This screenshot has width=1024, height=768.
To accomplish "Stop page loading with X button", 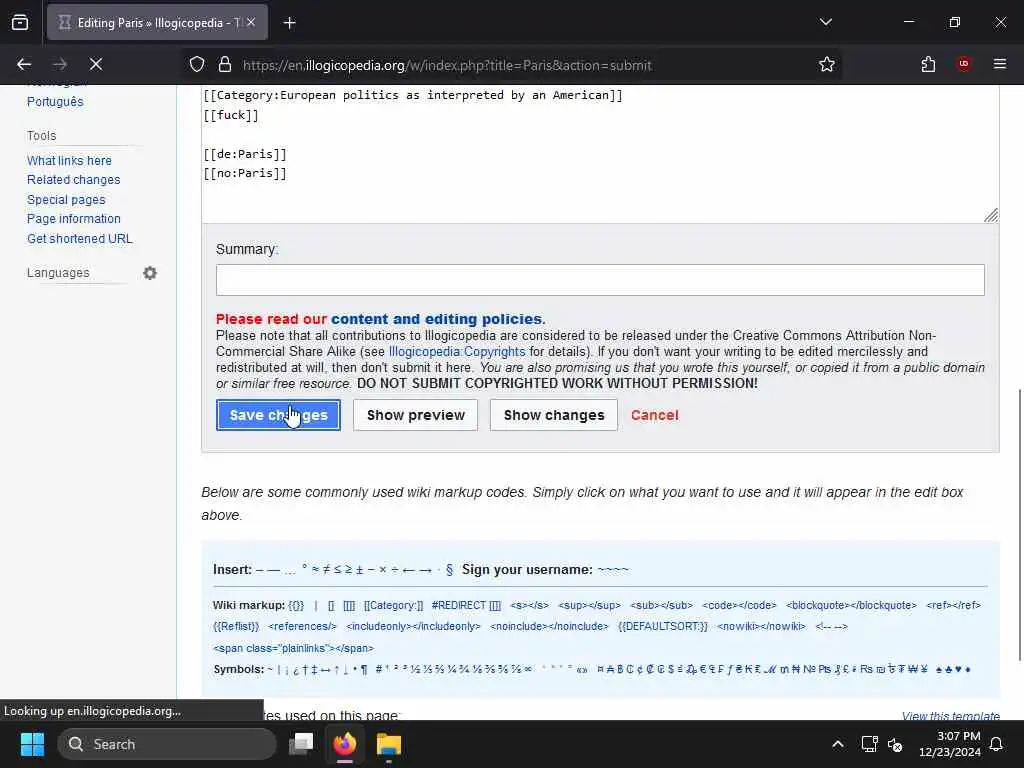I will coord(96,64).
